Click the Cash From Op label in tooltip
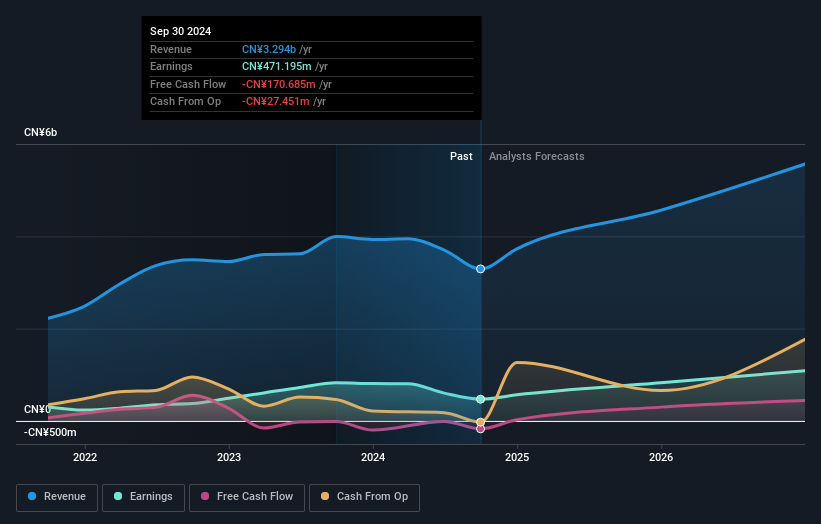 (x=185, y=102)
